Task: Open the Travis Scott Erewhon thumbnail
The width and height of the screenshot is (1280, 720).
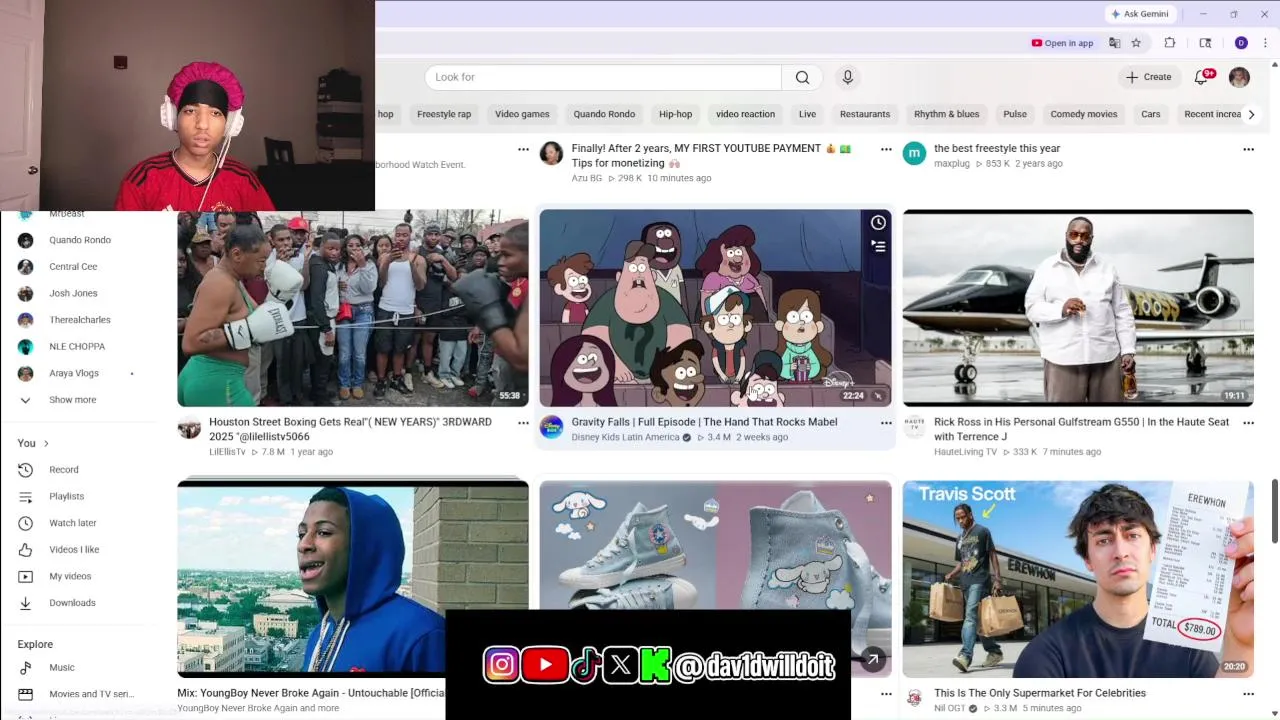Action: pos(1078,579)
